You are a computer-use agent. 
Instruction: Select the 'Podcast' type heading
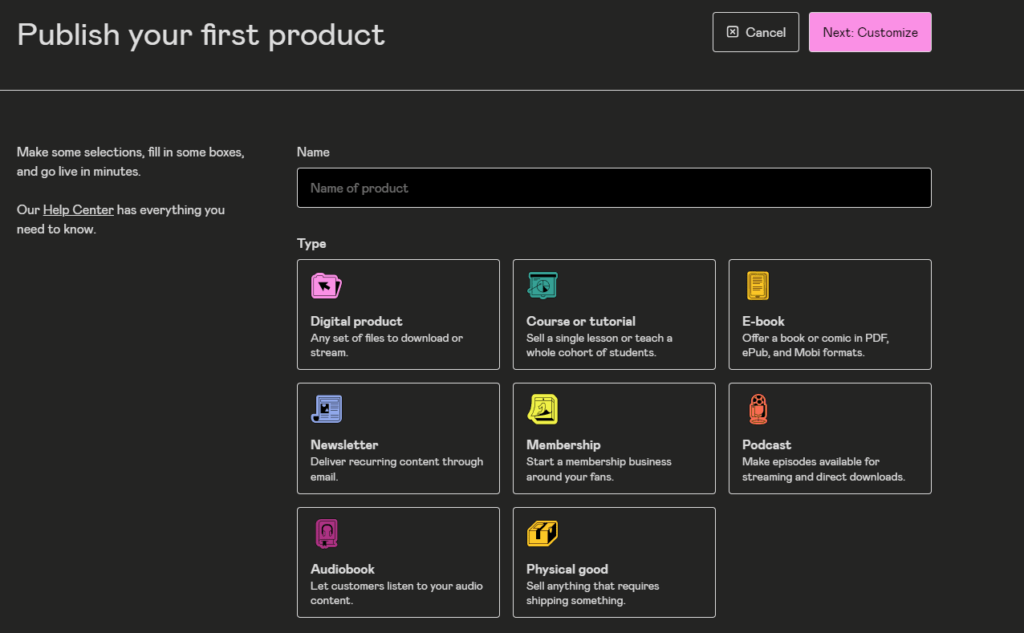click(x=766, y=445)
